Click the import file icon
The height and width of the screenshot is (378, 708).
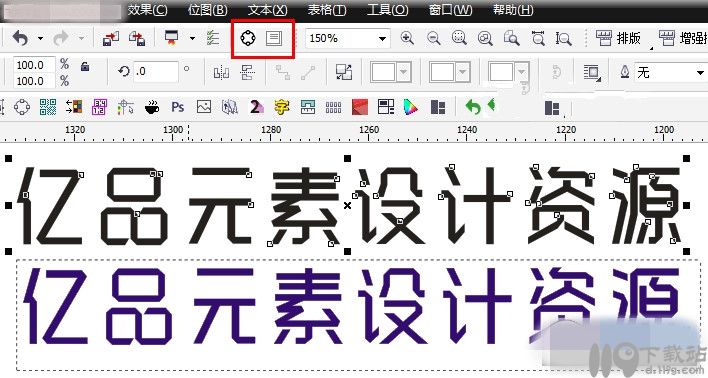[111, 38]
